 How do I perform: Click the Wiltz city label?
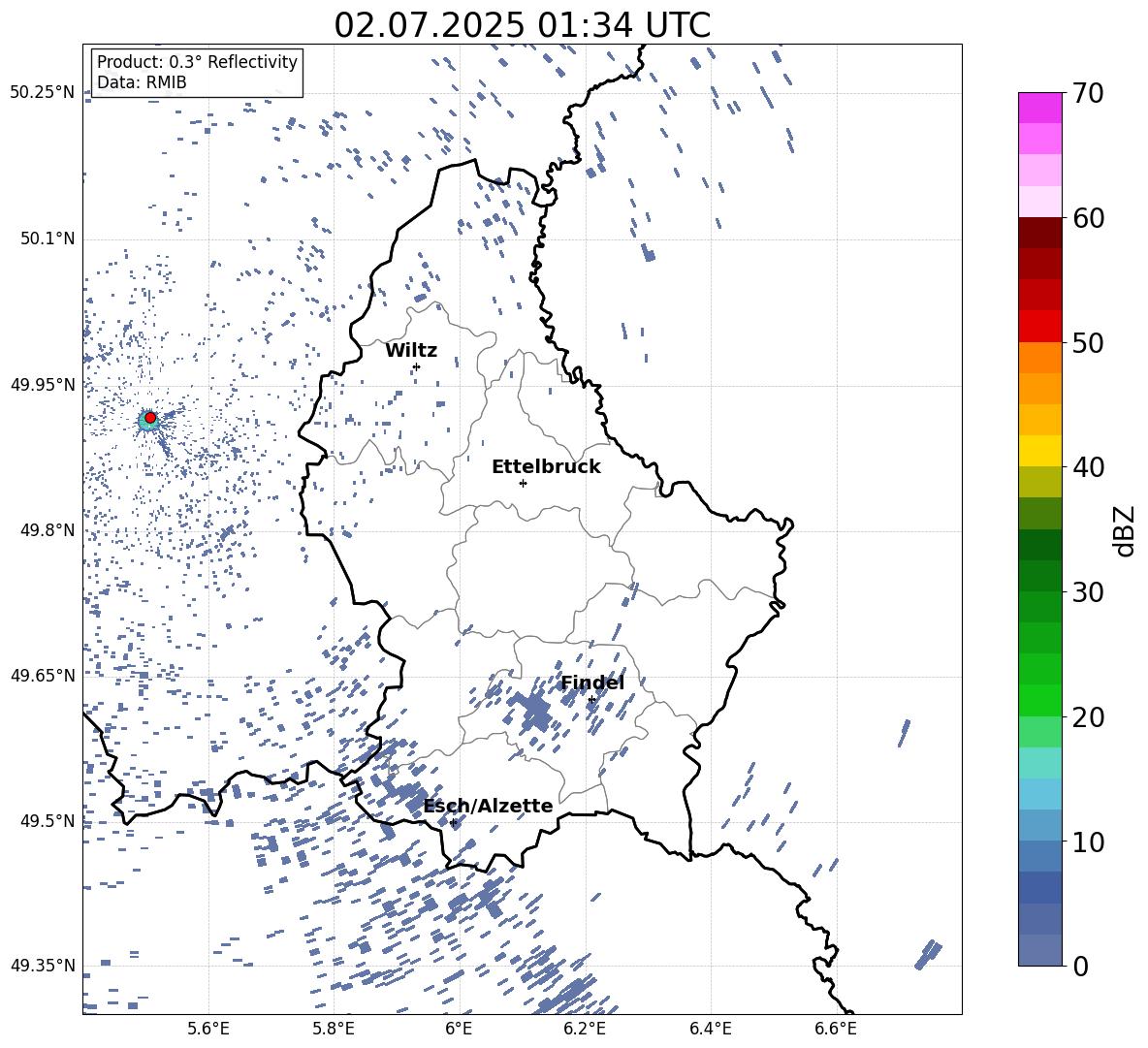point(411,351)
